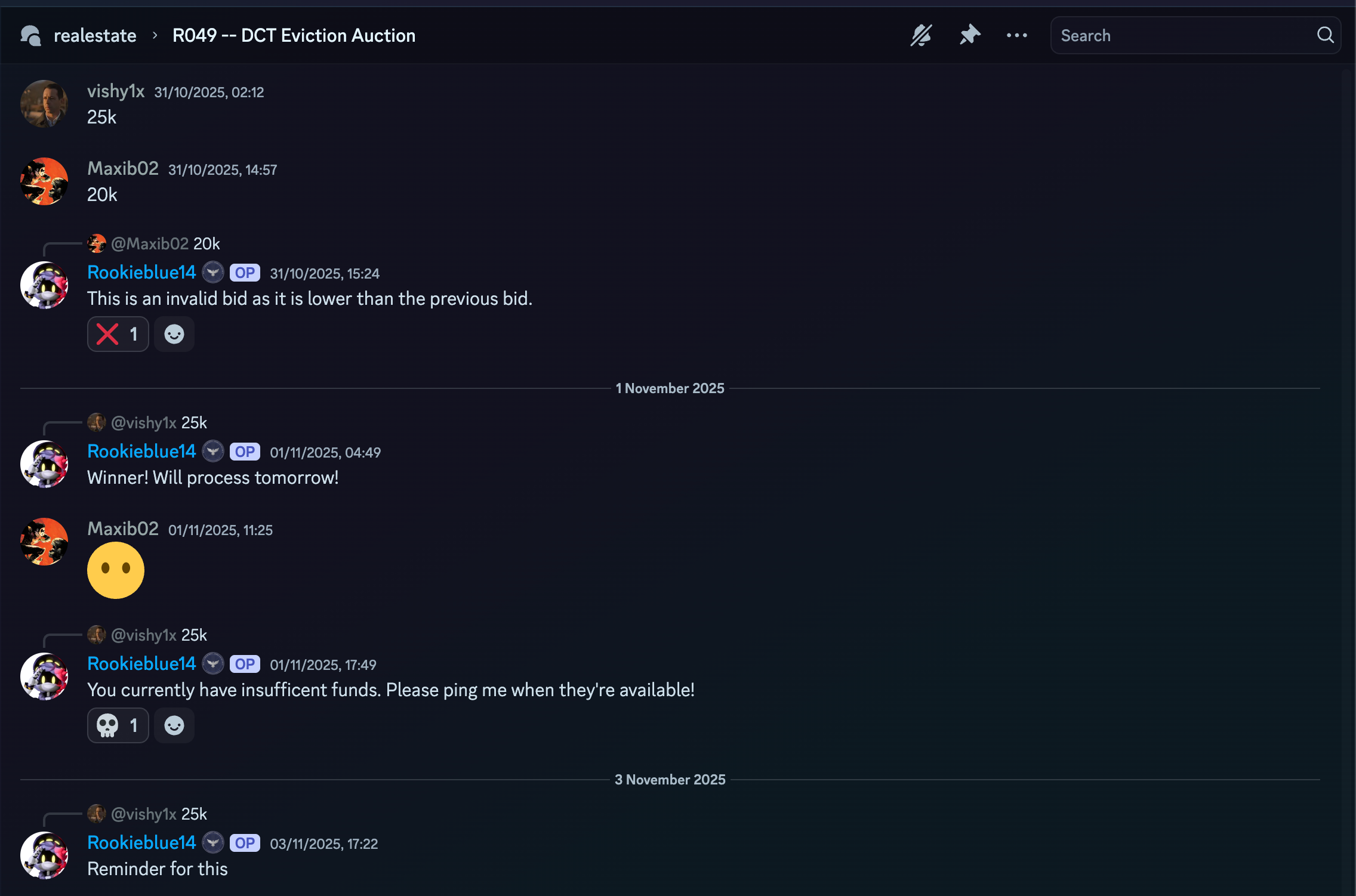Click the OP badge next to Rookieblue14

pyautogui.click(x=244, y=272)
